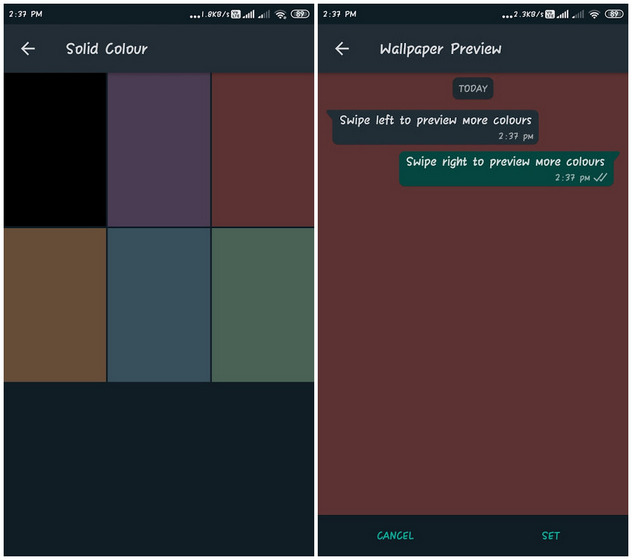Tap the 2:37 PM clock on left screen

pyautogui.click(x=25, y=14)
